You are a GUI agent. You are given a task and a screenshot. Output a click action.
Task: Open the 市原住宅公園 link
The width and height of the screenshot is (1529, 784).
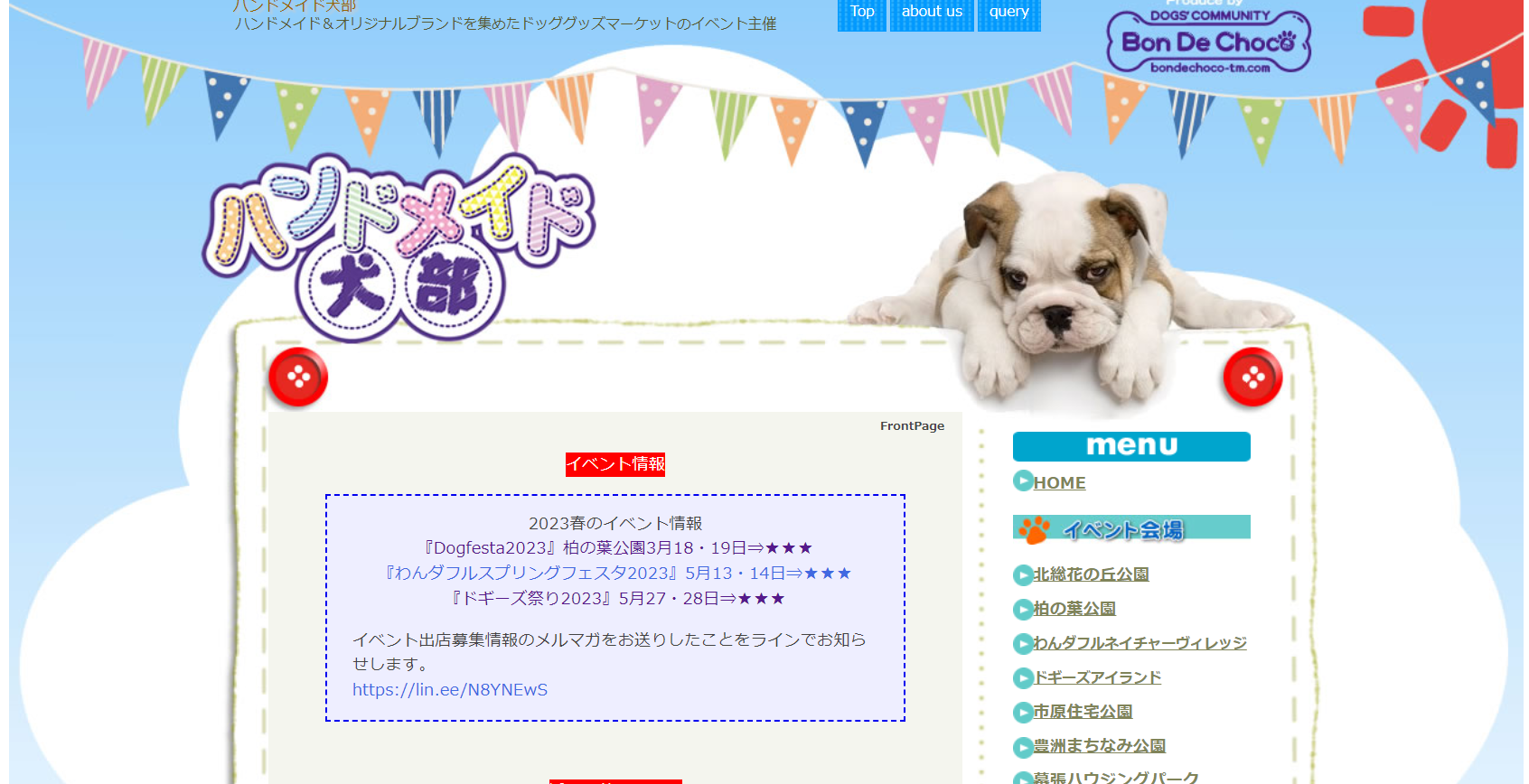tap(1083, 712)
